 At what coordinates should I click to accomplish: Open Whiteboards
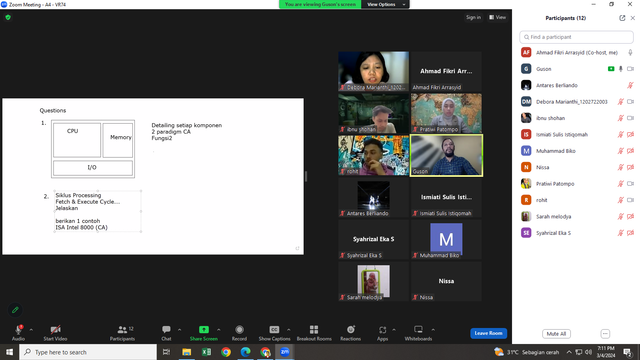click(x=418, y=333)
